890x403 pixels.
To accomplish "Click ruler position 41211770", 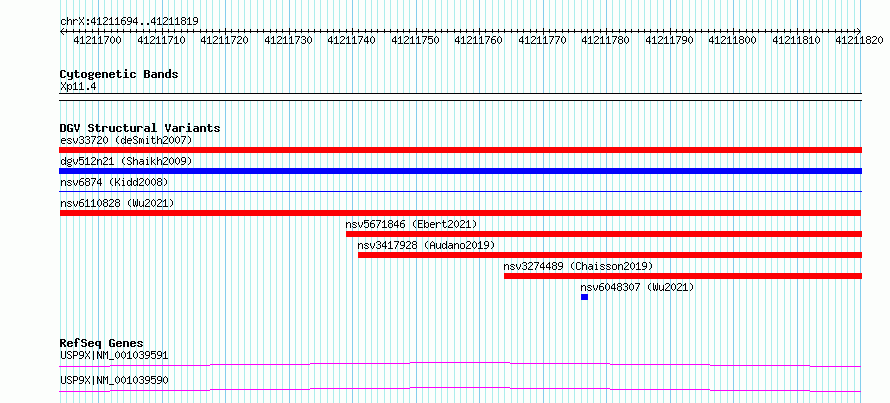I will coord(543,40).
